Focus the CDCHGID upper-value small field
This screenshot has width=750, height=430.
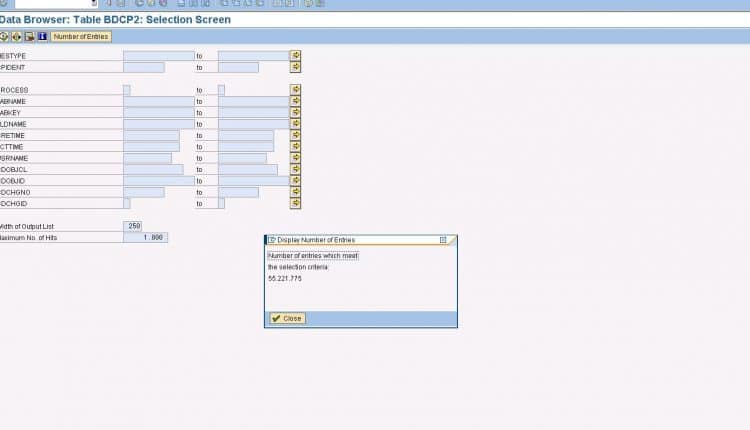[221, 204]
